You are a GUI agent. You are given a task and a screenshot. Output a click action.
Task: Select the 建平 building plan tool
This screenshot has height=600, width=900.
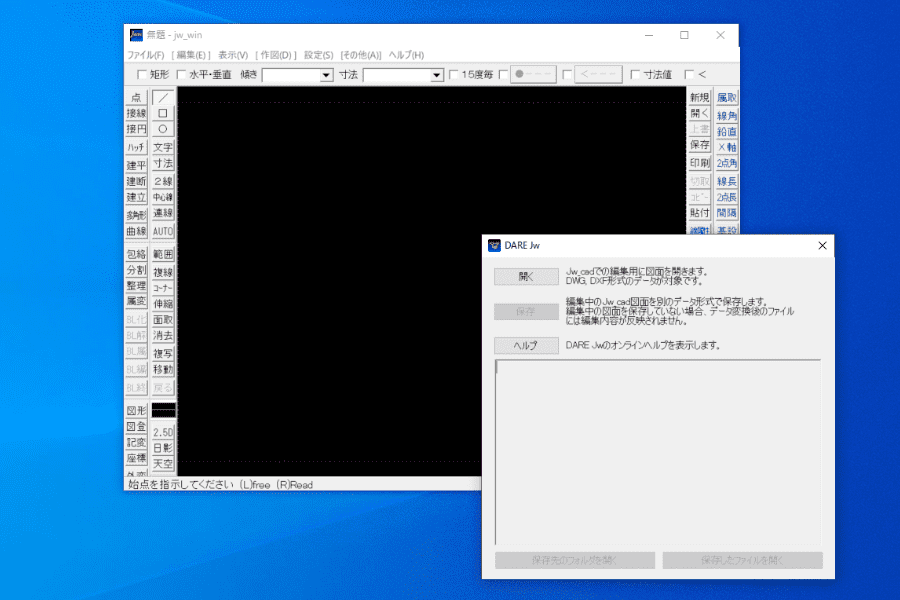[x=136, y=165]
